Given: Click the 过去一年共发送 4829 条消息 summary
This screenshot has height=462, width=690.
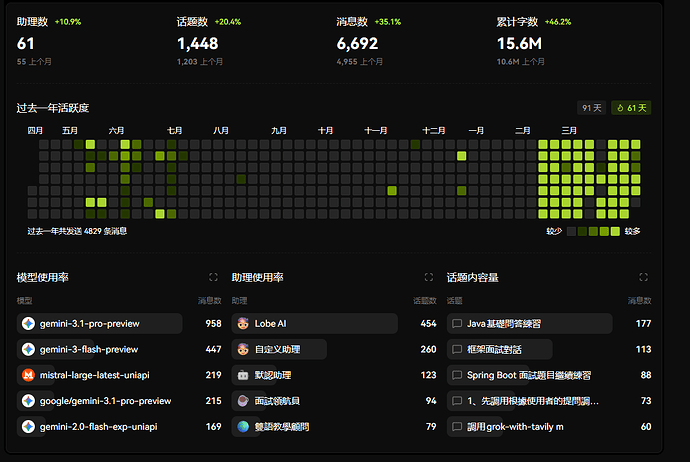Looking at the screenshot, I should click(77, 231).
